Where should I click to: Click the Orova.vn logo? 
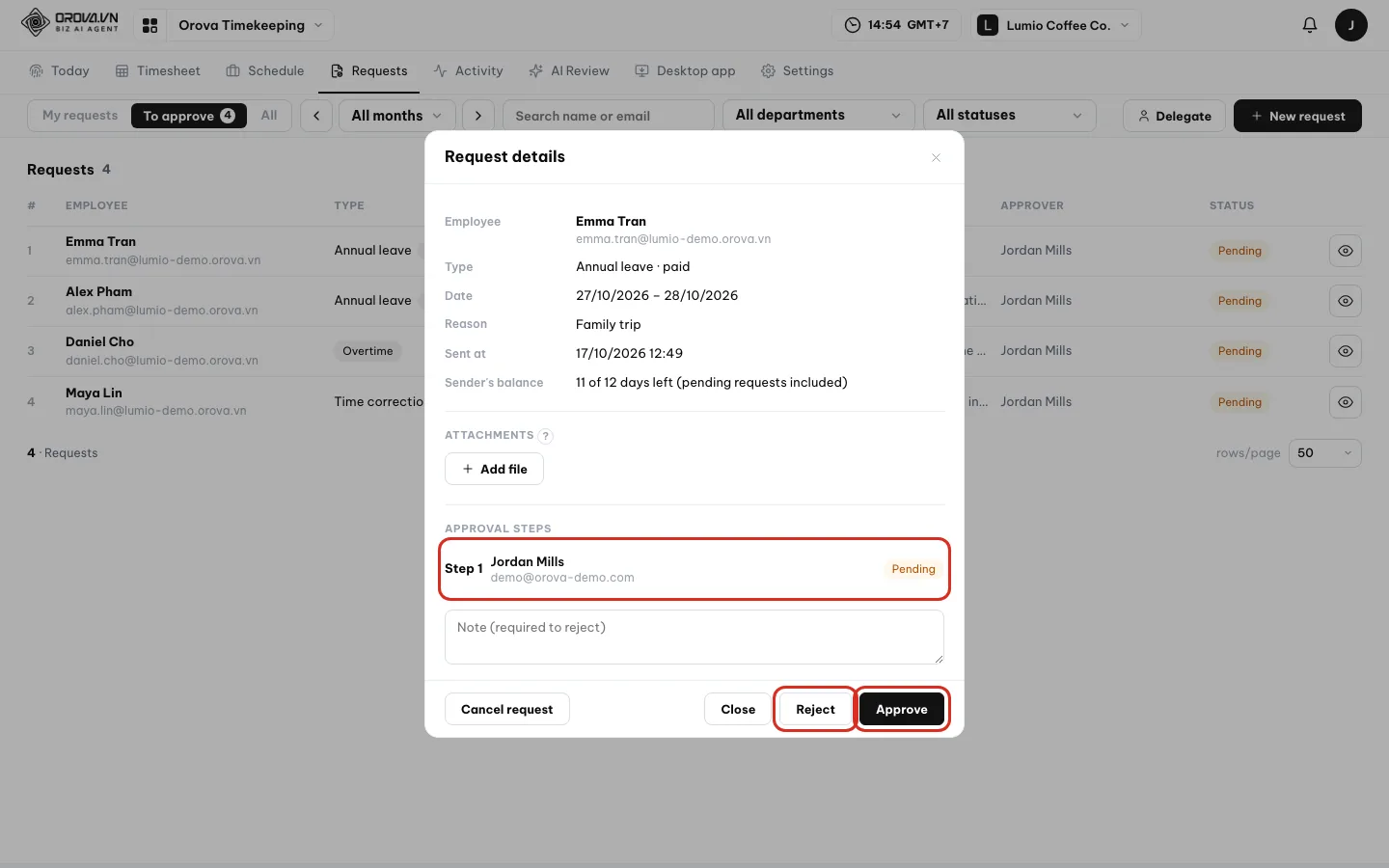pyautogui.click(x=69, y=22)
